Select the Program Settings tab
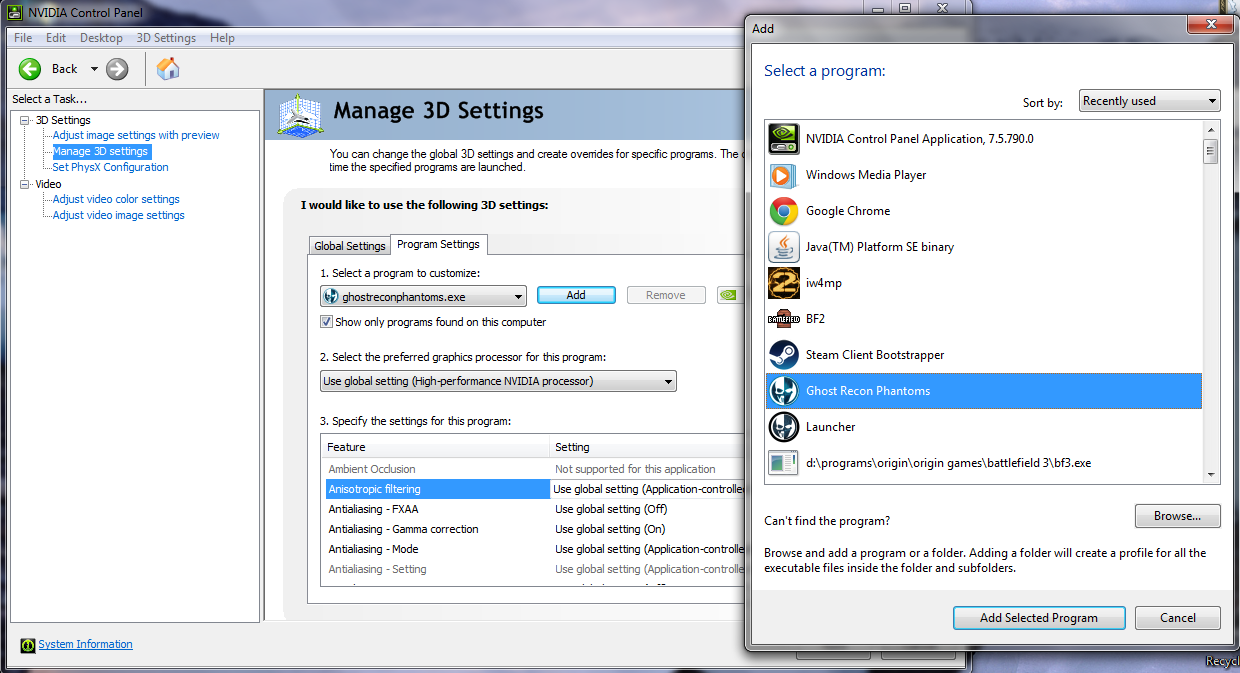The height and width of the screenshot is (673, 1240). coord(438,244)
